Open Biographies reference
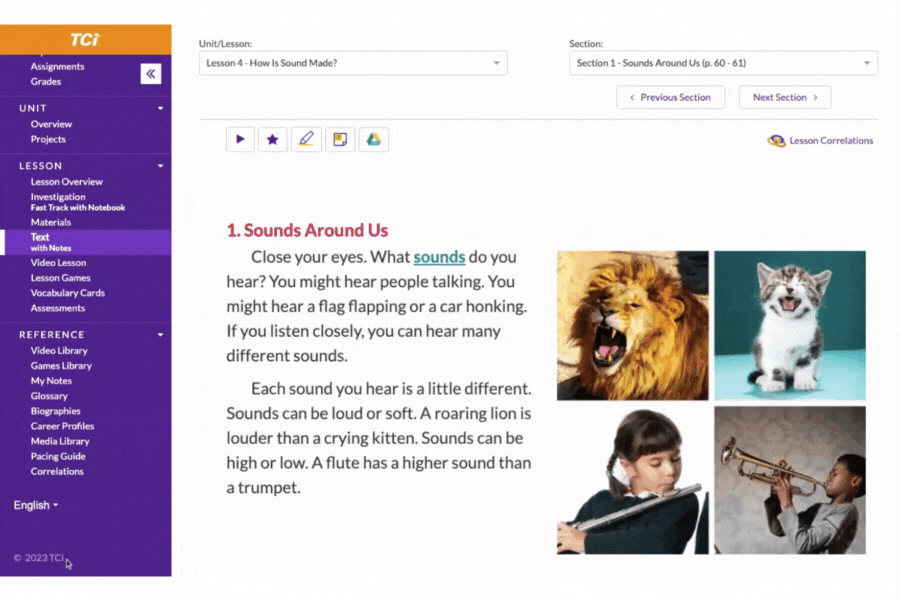 point(56,411)
